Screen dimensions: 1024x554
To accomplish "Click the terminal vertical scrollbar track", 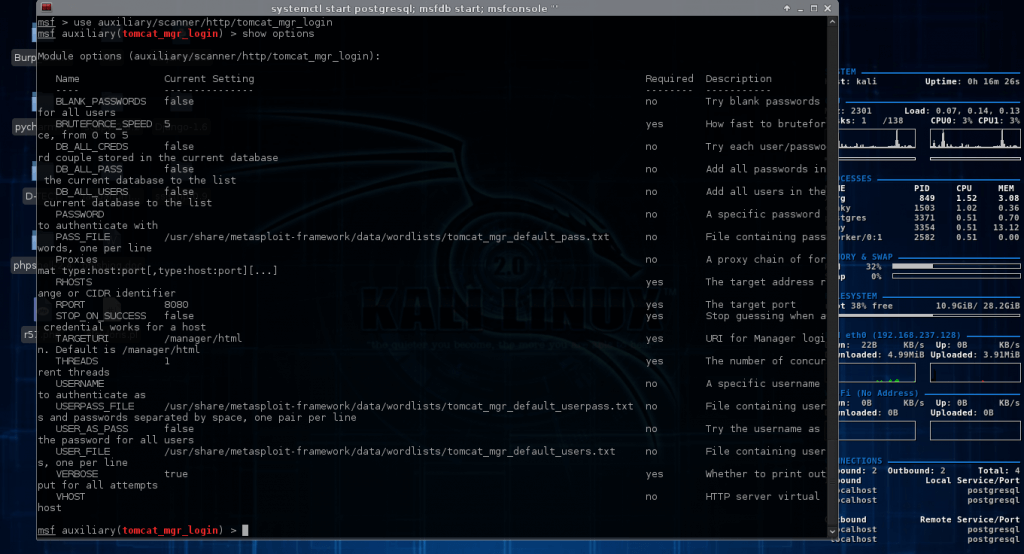I will click(x=832, y=300).
